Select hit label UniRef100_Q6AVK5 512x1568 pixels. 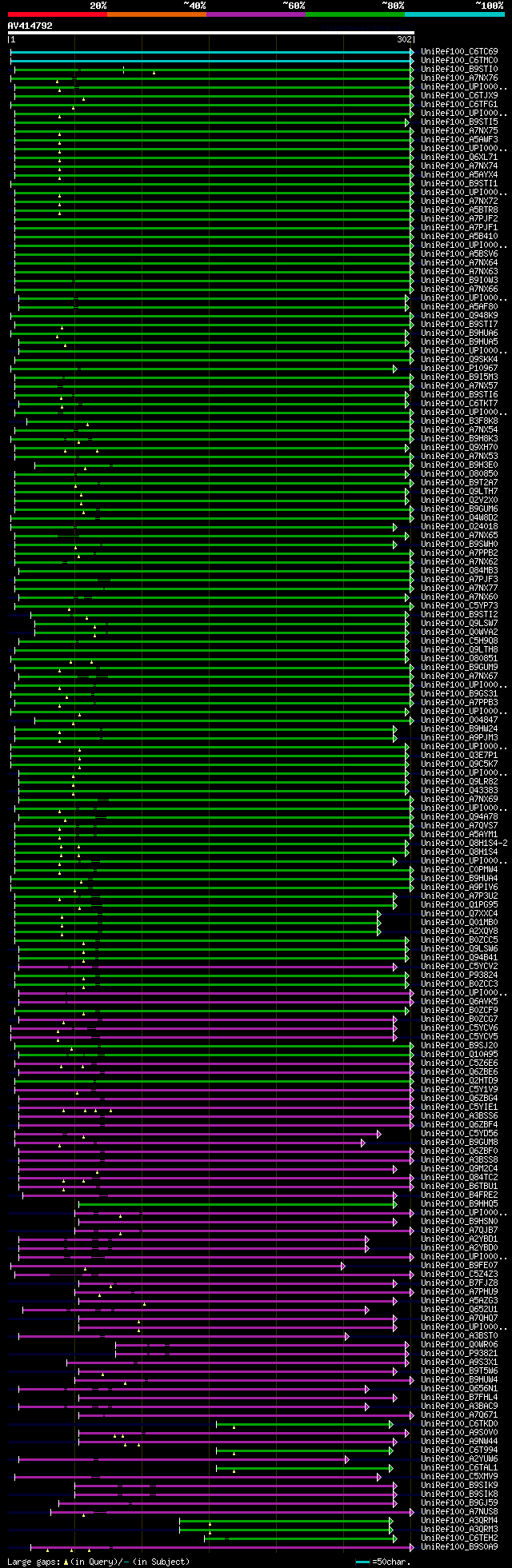pos(459,1002)
